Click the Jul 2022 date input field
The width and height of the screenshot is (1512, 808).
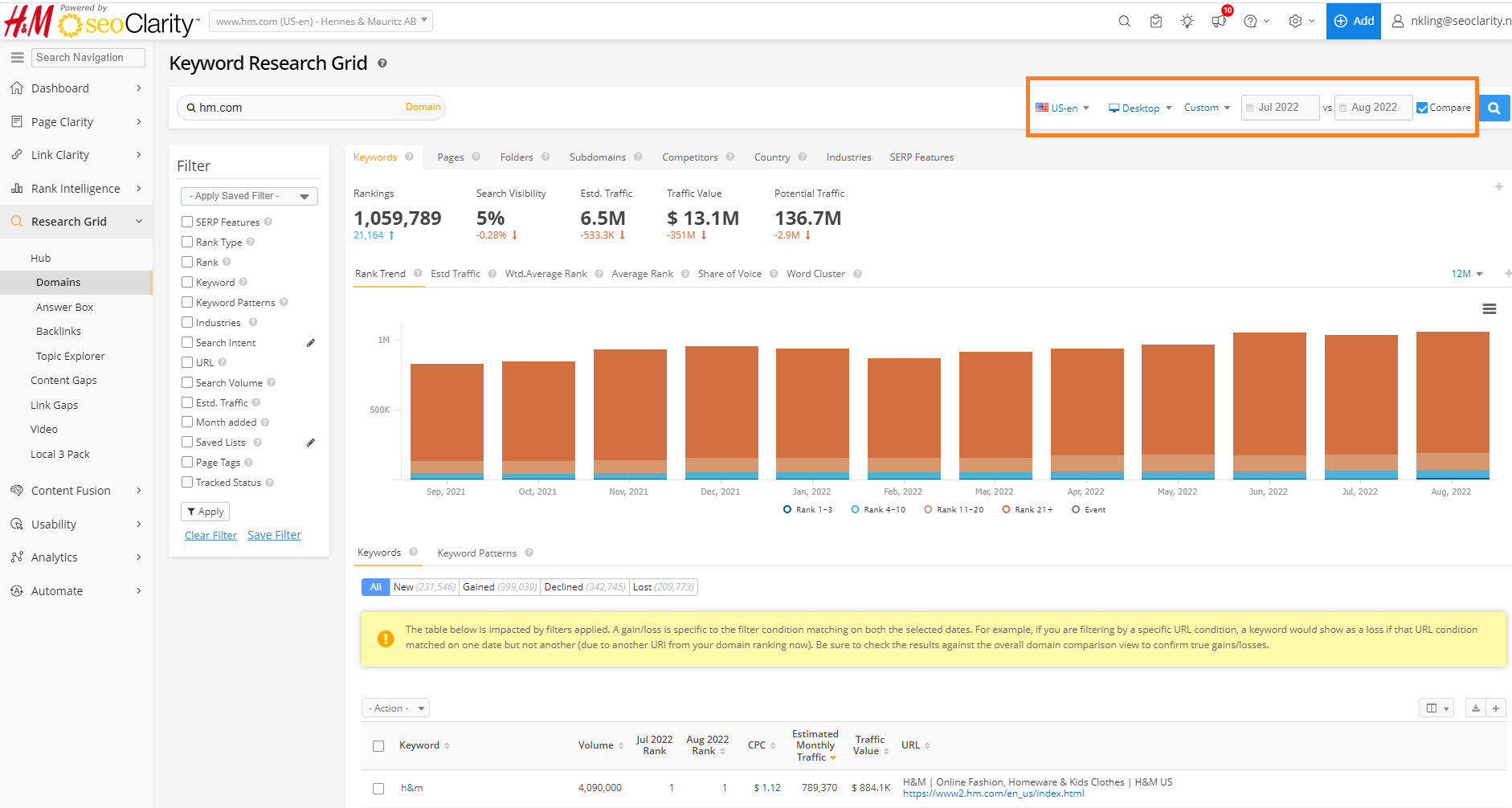click(1280, 108)
